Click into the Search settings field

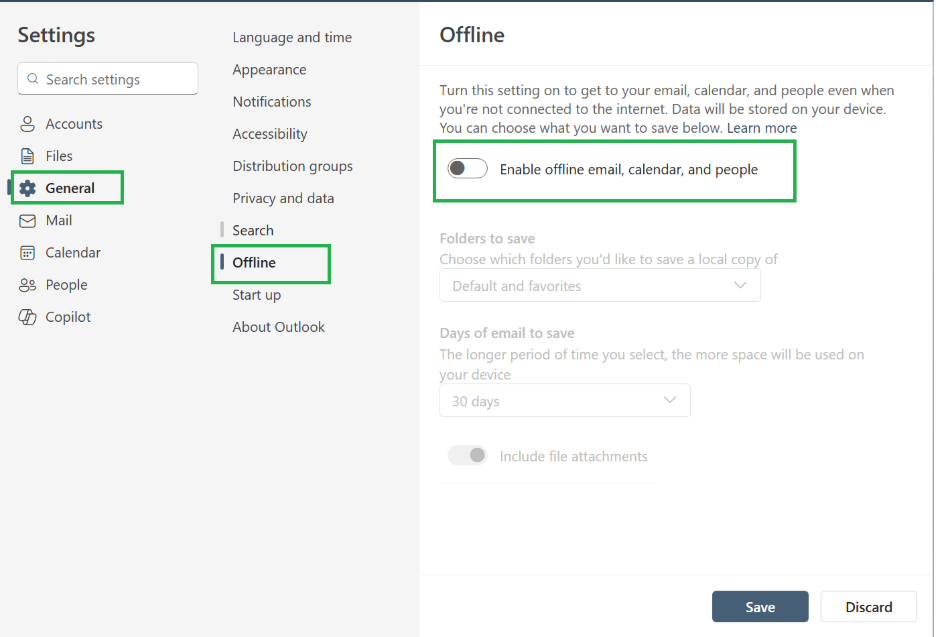(107, 79)
